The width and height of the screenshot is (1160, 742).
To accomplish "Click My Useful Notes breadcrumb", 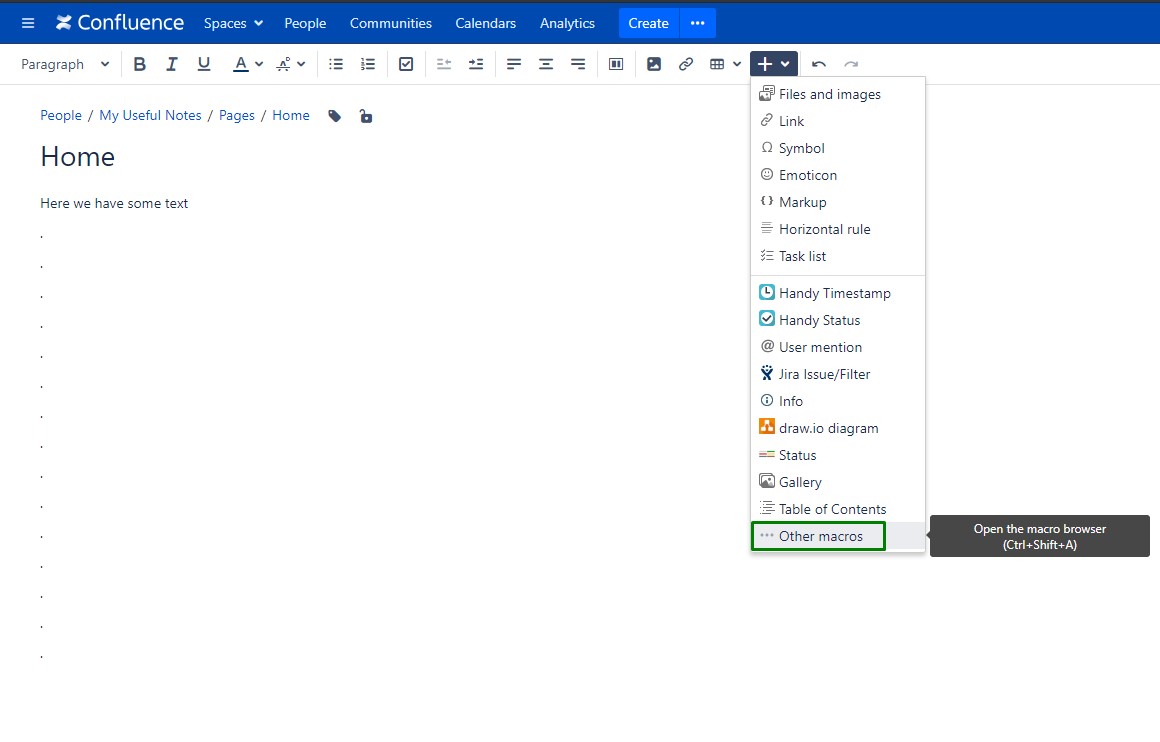I will (x=150, y=115).
